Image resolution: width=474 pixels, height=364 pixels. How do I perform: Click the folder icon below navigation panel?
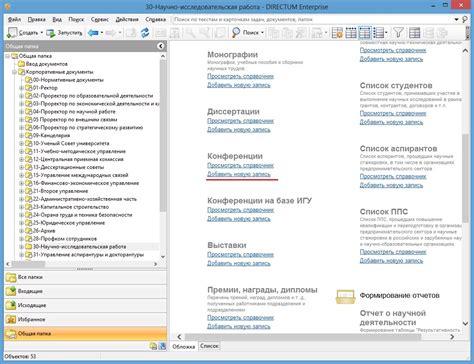click(x=153, y=346)
